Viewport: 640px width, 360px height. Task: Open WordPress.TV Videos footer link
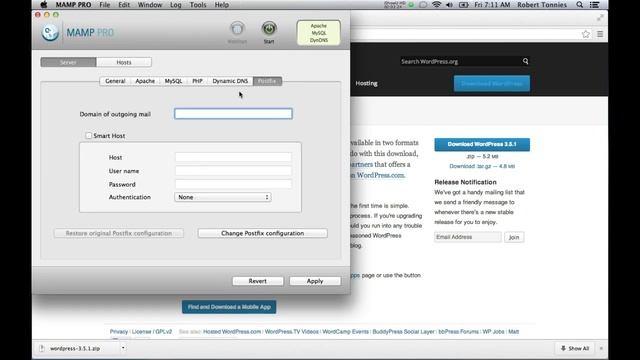coord(291,332)
